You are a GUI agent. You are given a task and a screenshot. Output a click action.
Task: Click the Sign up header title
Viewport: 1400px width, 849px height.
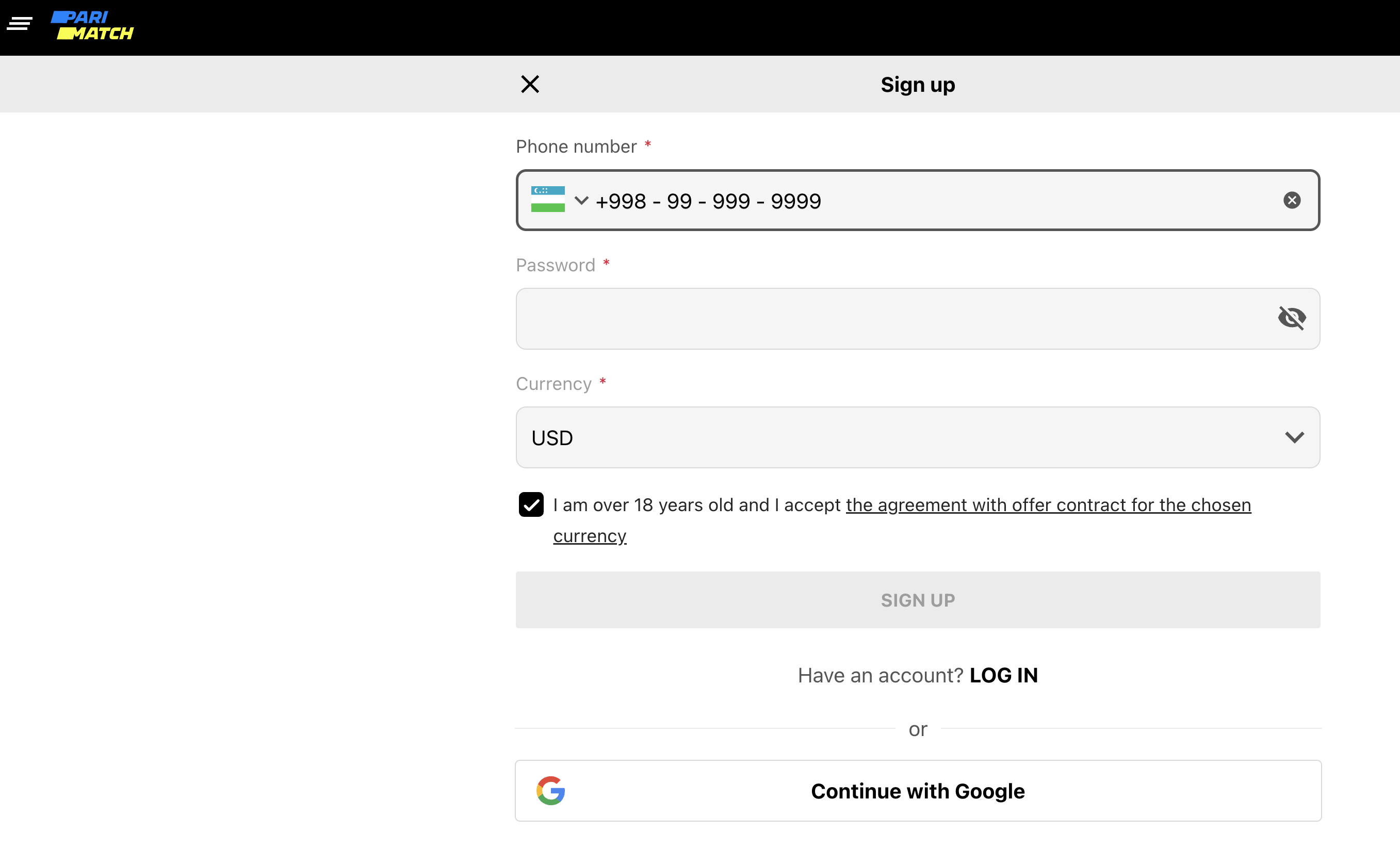[x=918, y=85]
